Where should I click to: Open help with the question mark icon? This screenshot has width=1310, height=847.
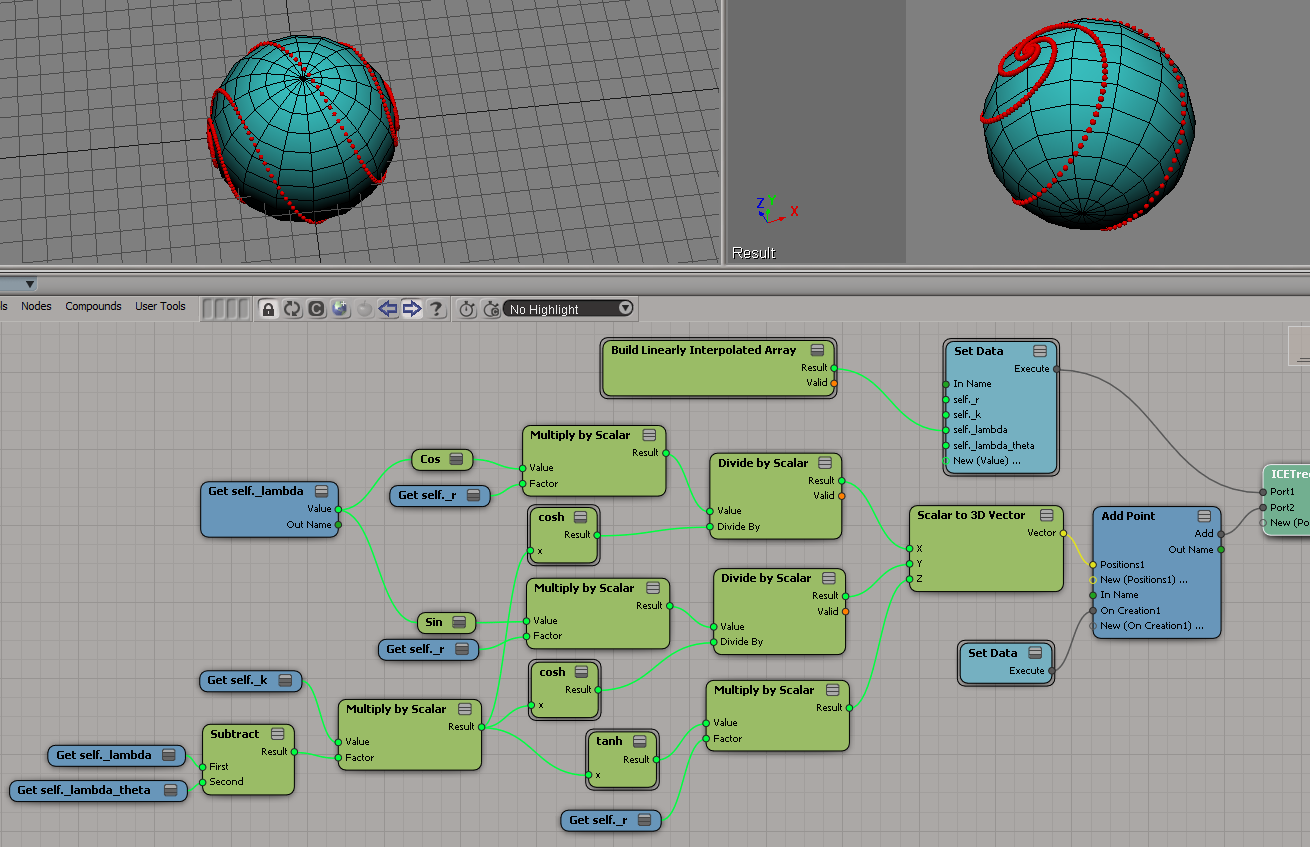tap(436, 309)
